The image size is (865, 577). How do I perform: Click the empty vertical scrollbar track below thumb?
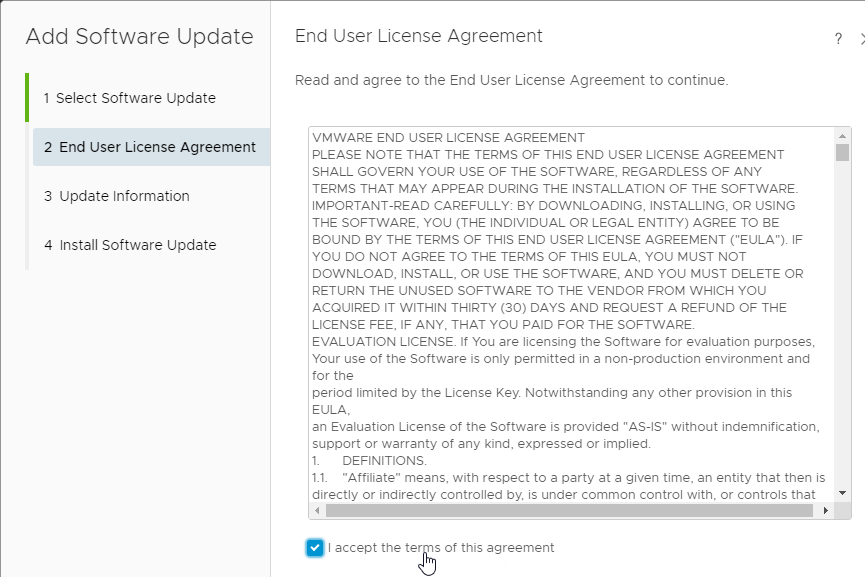click(x=842, y=324)
